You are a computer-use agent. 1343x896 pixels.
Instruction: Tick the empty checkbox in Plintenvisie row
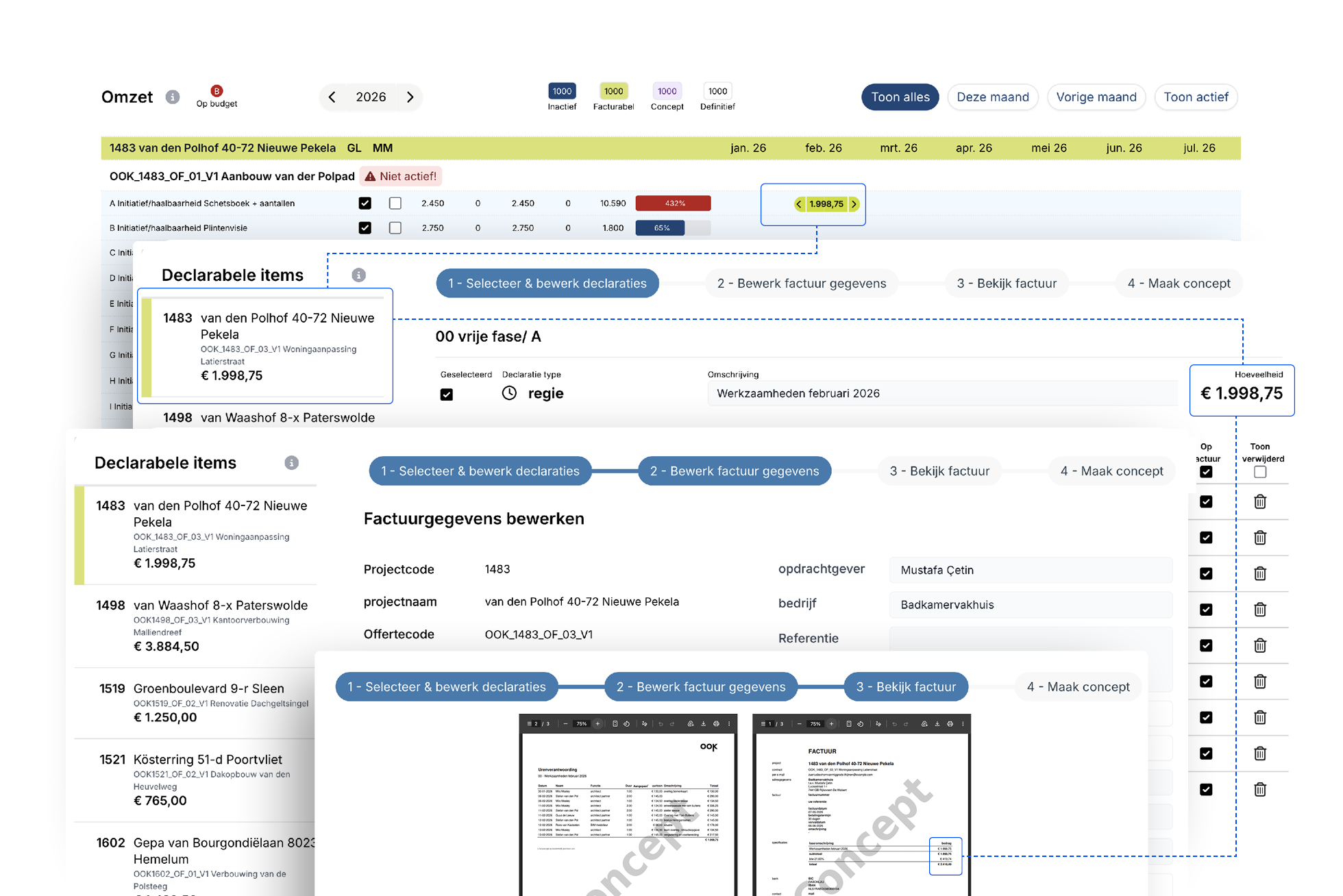[x=395, y=228]
